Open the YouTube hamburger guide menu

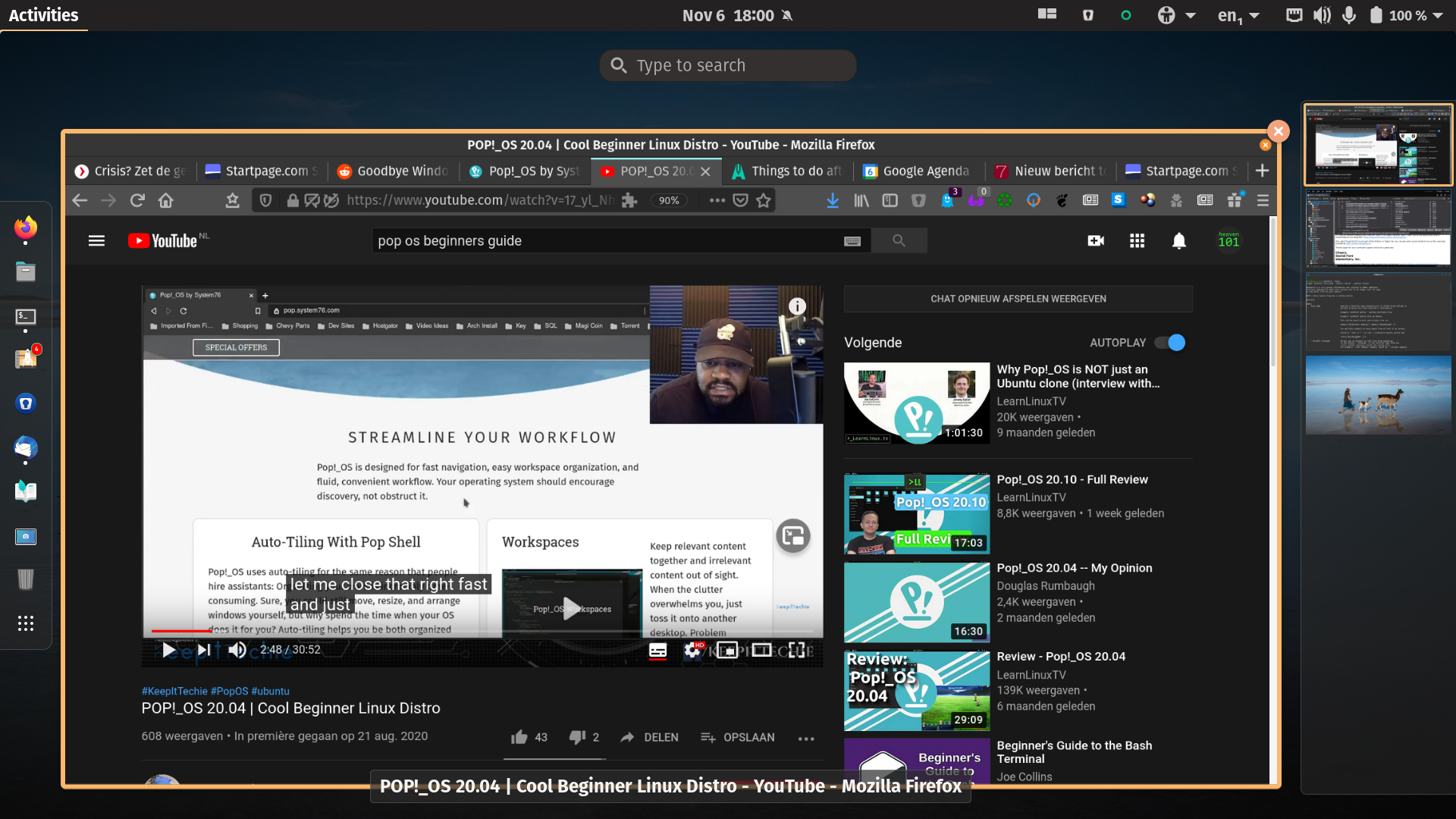point(96,240)
